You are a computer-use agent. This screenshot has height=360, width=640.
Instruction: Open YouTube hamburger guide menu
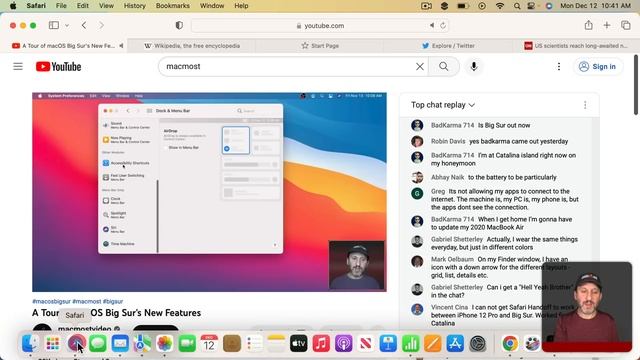[18, 66]
